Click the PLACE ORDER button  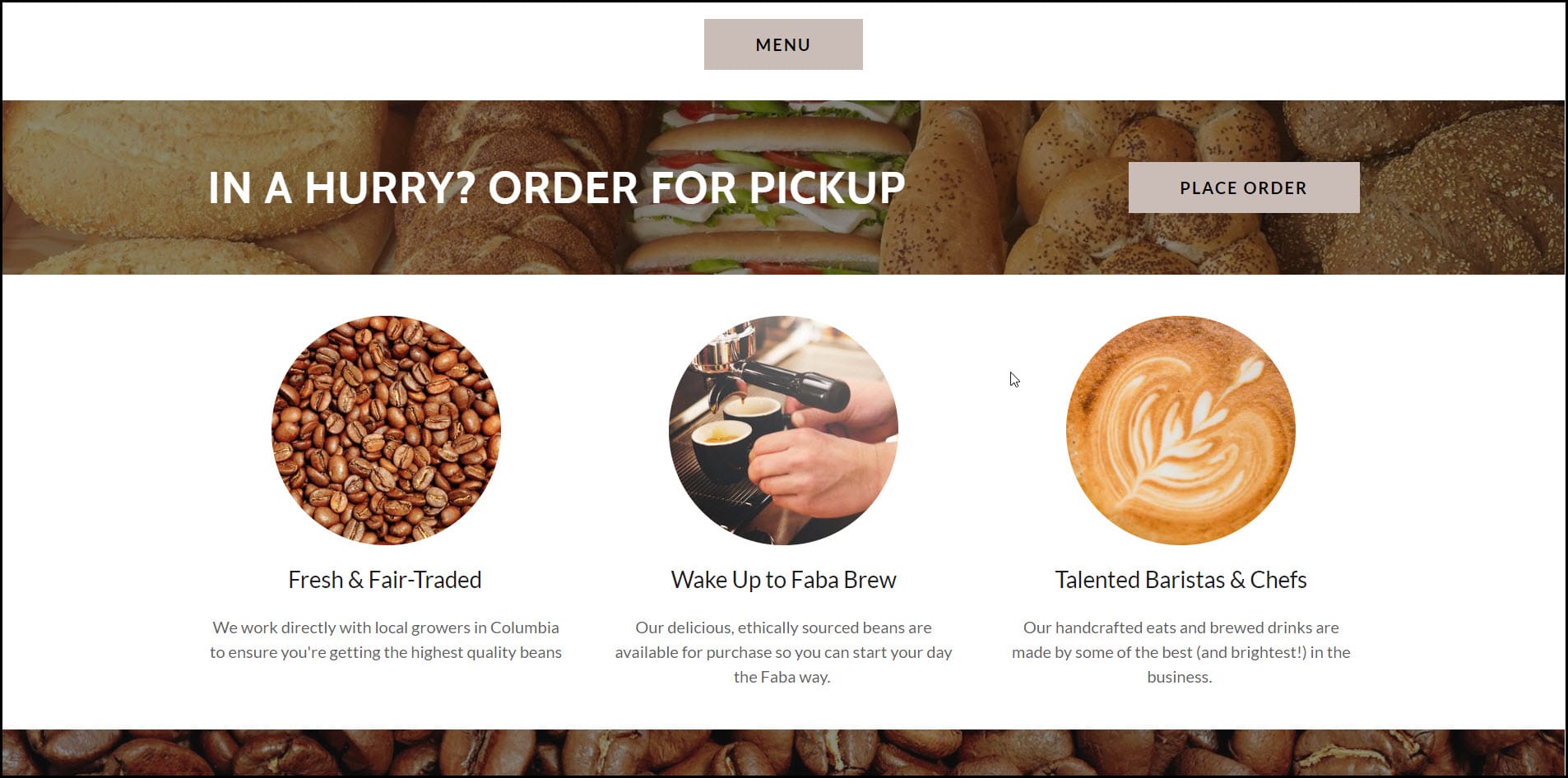point(1243,188)
